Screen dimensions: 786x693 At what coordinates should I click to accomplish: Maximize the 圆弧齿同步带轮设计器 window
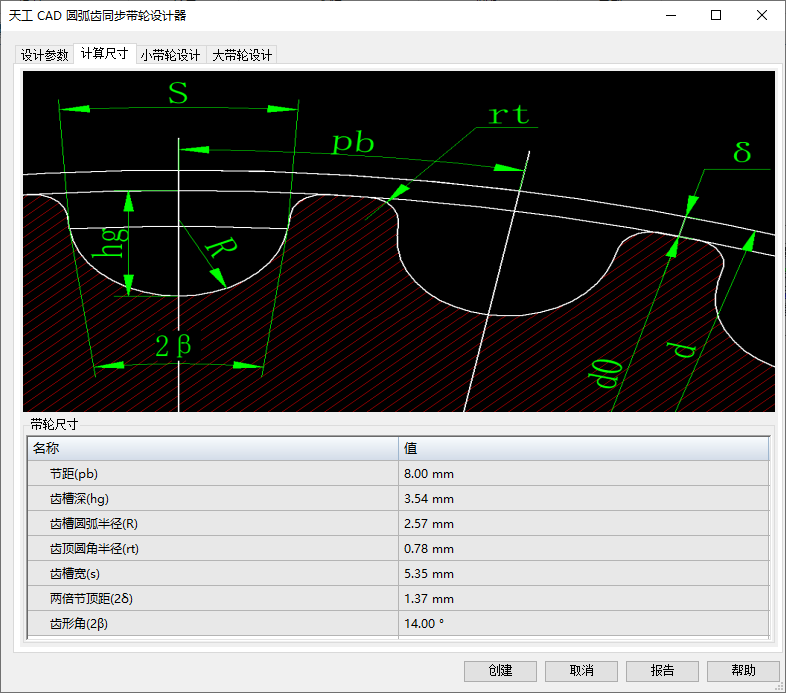click(x=716, y=15)
